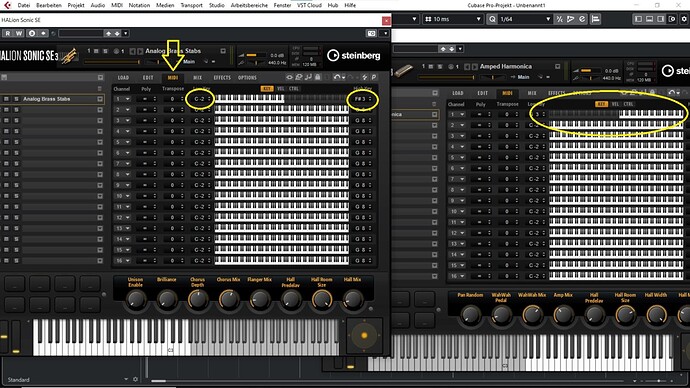The height and width of the screenshot is (388, 690).
Task: Click the Hall Room Size knob in front window
Action: [322, 299]
